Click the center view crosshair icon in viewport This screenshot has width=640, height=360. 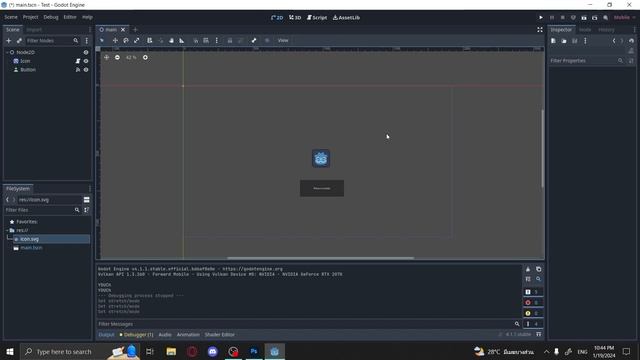(x=106, y=58)
